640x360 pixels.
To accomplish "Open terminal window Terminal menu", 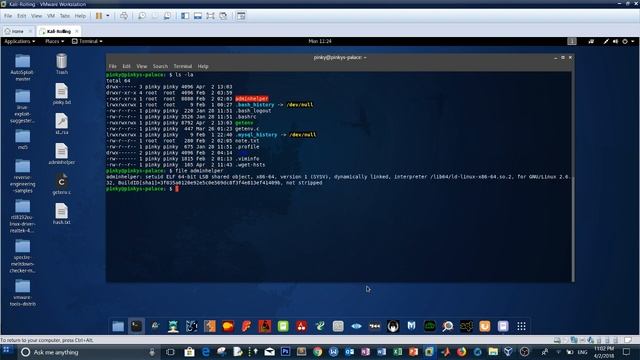I will 182,66.
